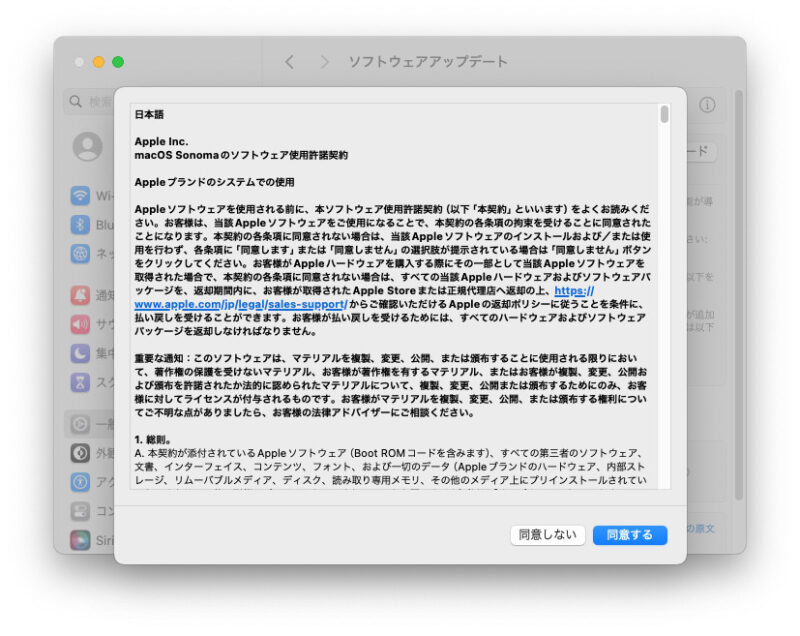Click the user account avatar
The image size is (800, 636).
pyautogui.click(x=88, y=147)
